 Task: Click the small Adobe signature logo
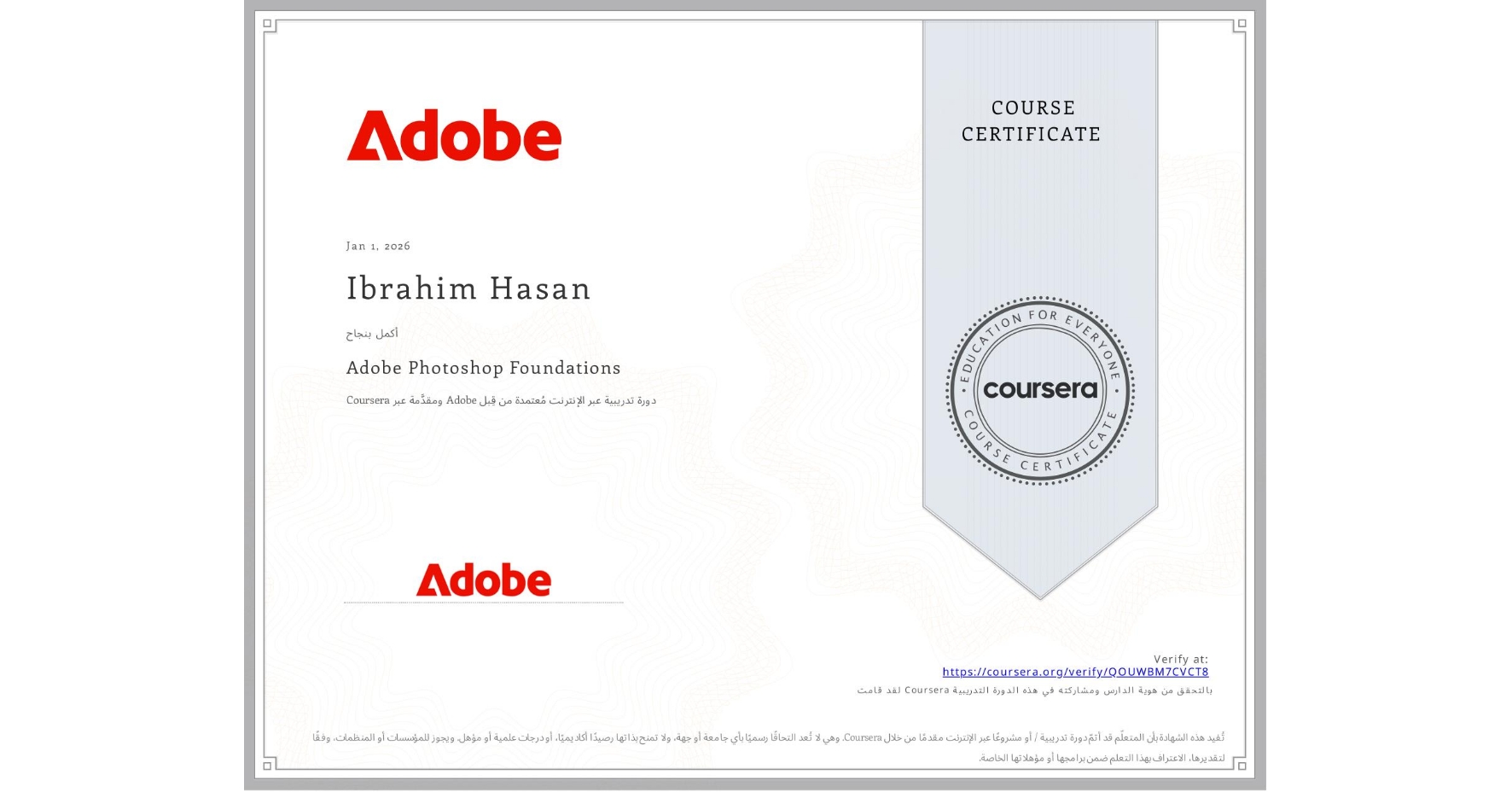pyautogui.click(x=484, y=579)
